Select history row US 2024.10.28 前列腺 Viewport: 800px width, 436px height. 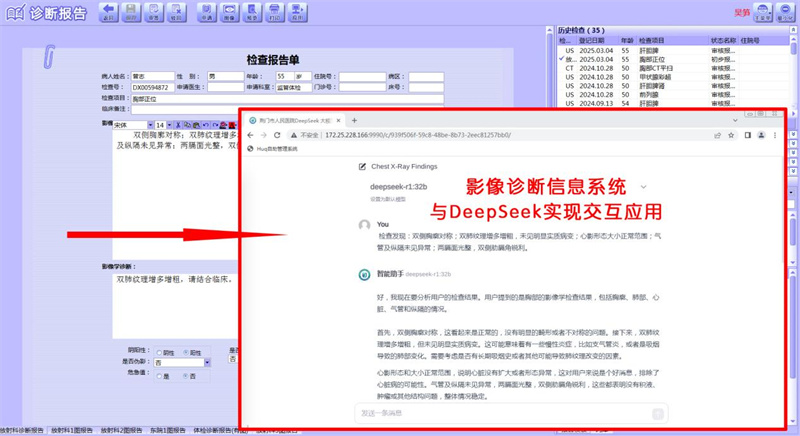coord(673,95)
